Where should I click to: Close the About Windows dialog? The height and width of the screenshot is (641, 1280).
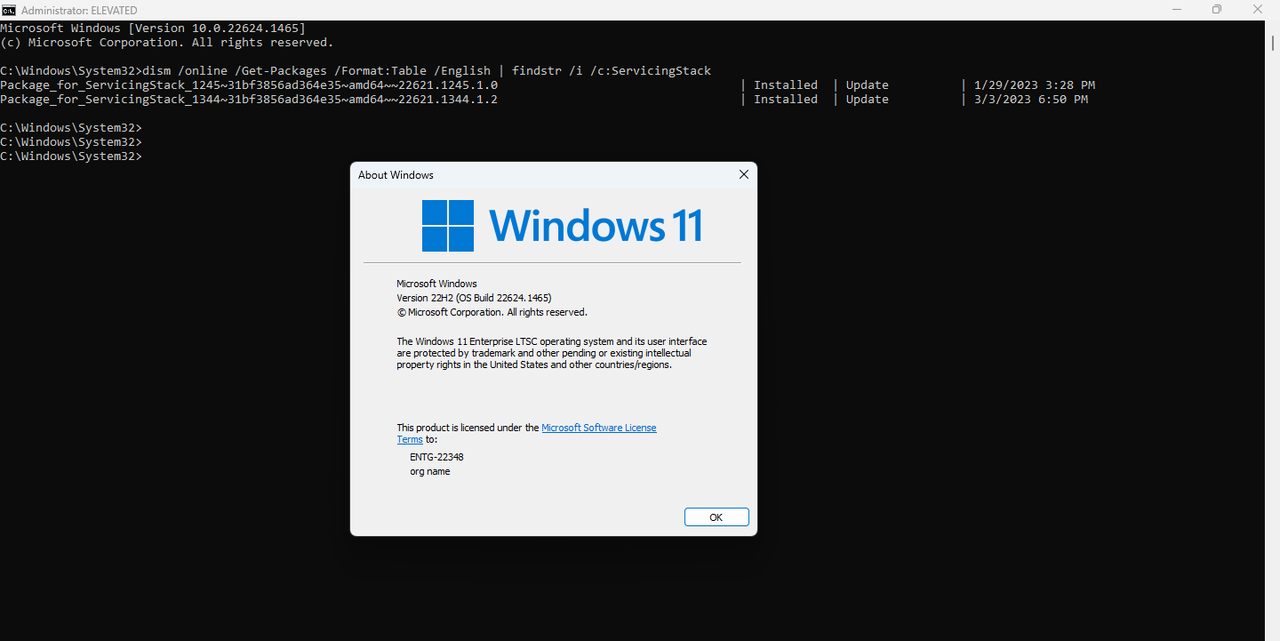point(743,174)
